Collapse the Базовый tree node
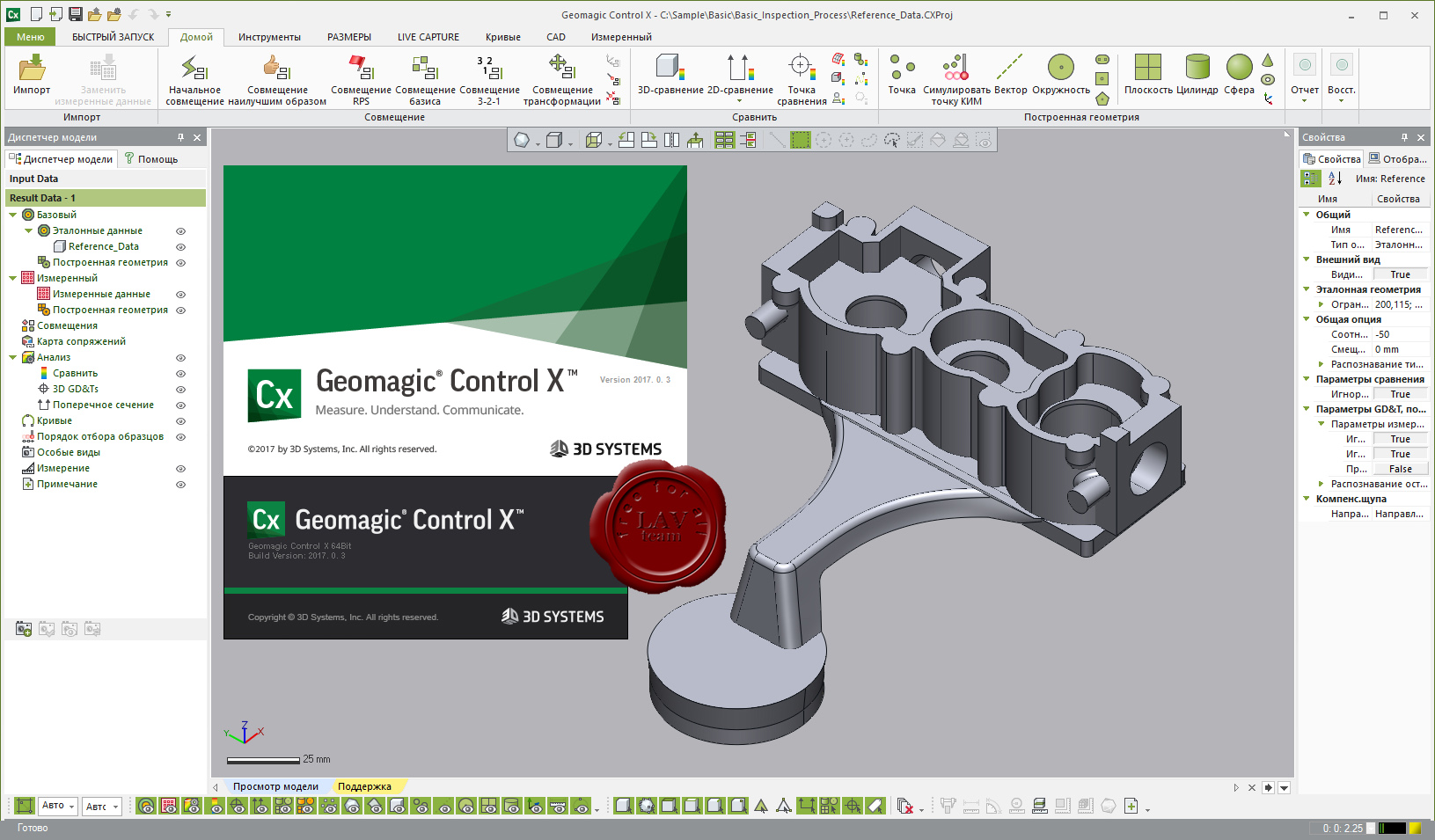 coord(12,215)
